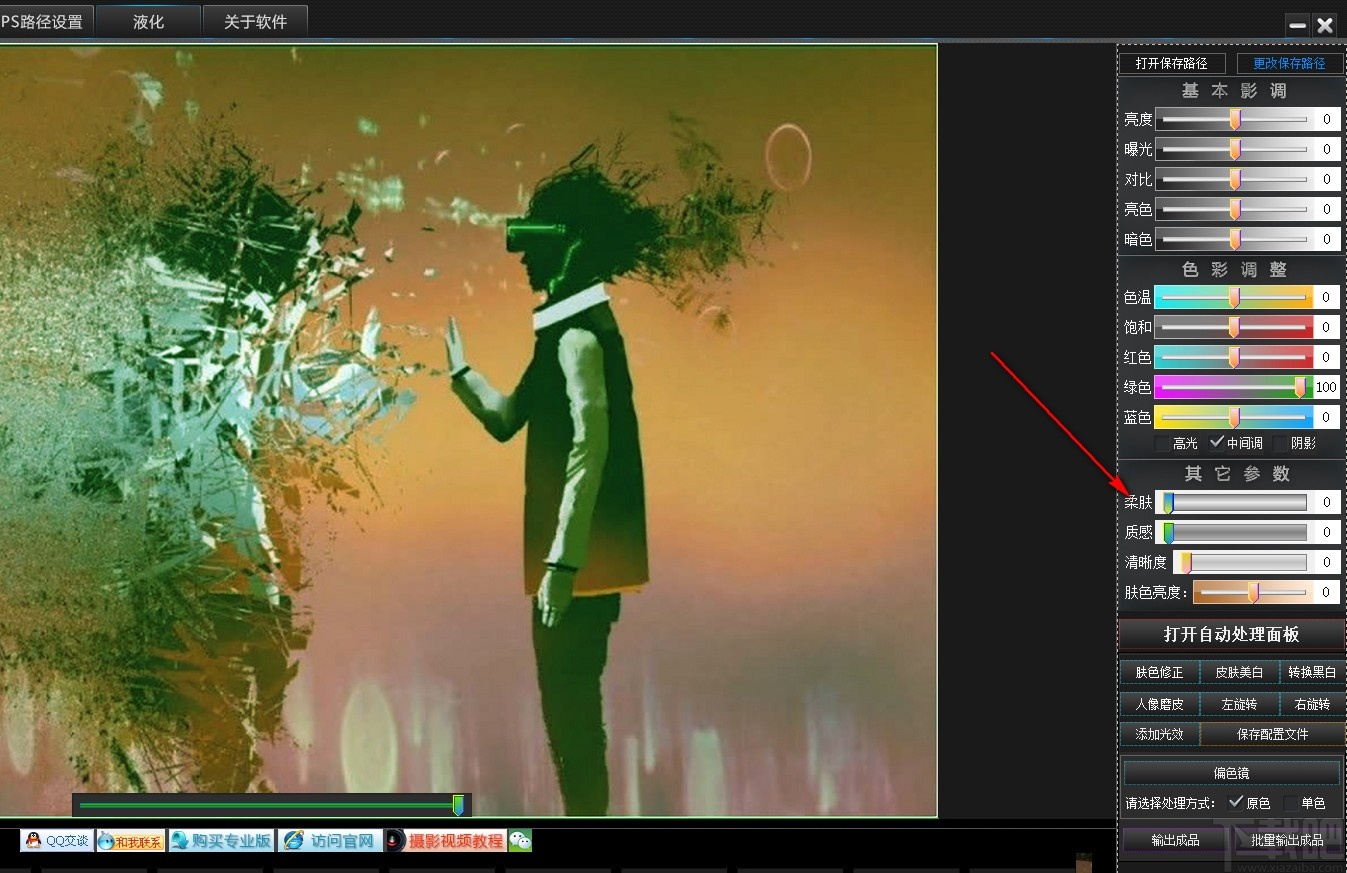
Task: Enable the 高光 highlights checkbox
Action: click(1161, 443)
